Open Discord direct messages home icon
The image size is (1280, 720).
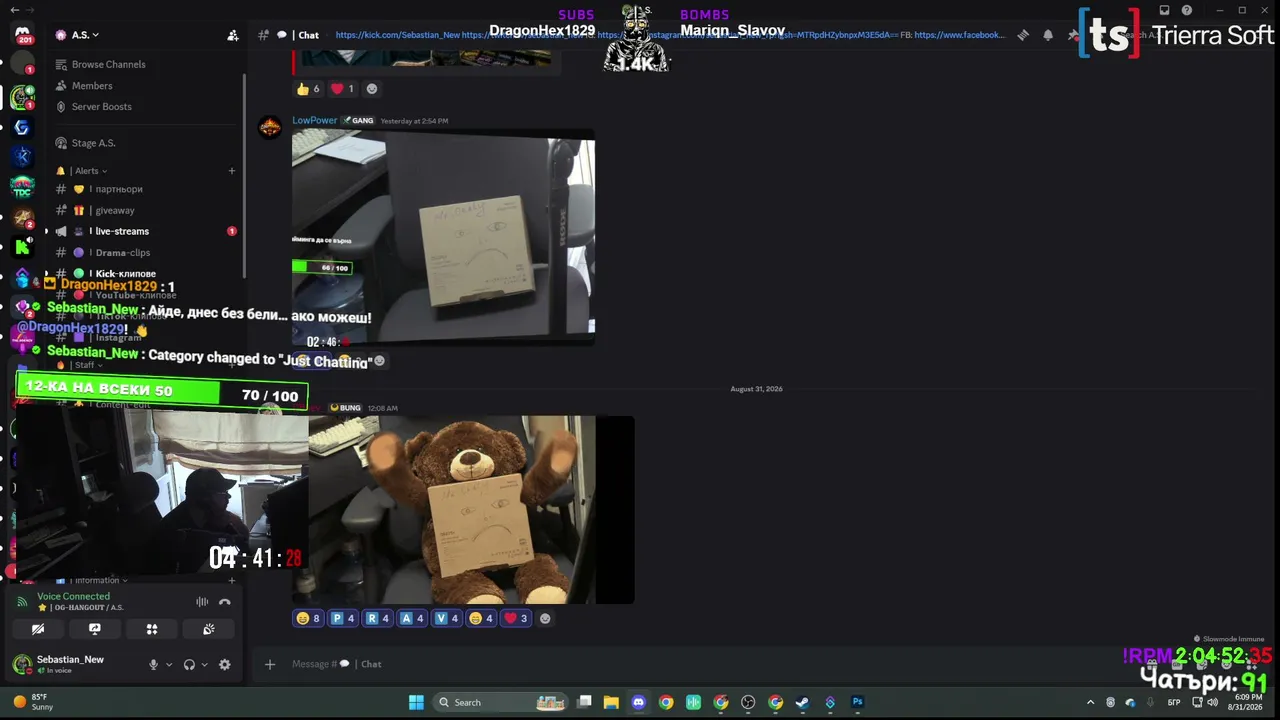(x=22, y=35)
